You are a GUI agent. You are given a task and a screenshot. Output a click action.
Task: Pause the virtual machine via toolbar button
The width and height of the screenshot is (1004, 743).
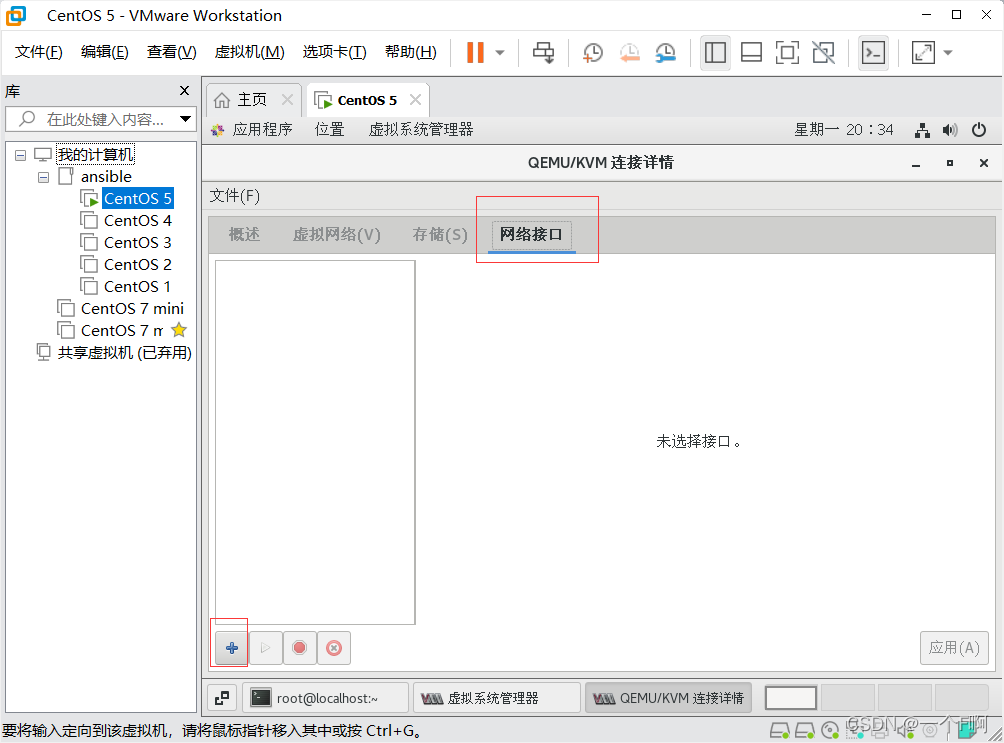pyautogui.click(x=475, y=53)
